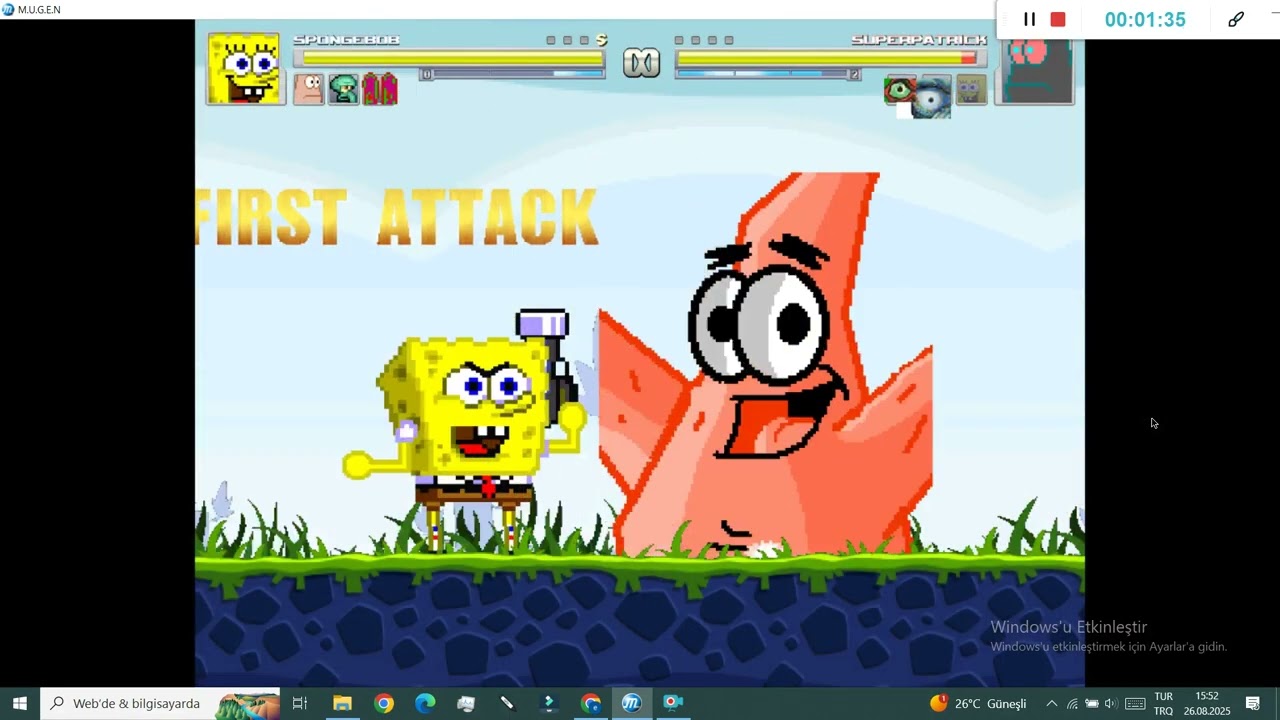1280x720 pixels.
Task: Expand the hidden system tray icons
Action: (x=1051, y=703)
